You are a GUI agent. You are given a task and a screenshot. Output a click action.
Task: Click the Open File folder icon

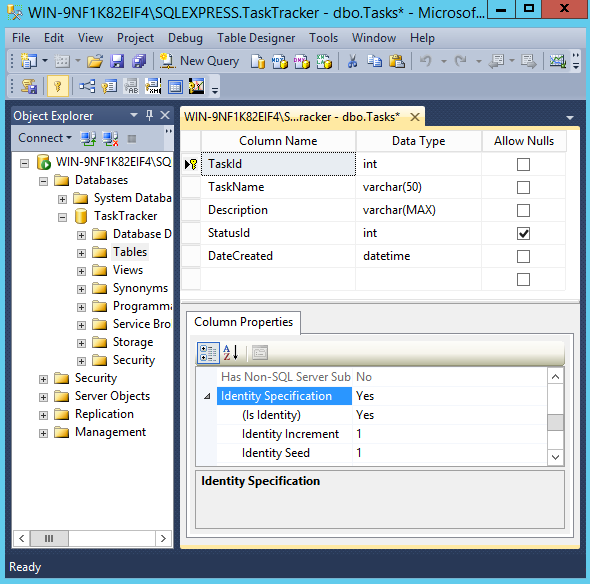(x=95, y=61)
